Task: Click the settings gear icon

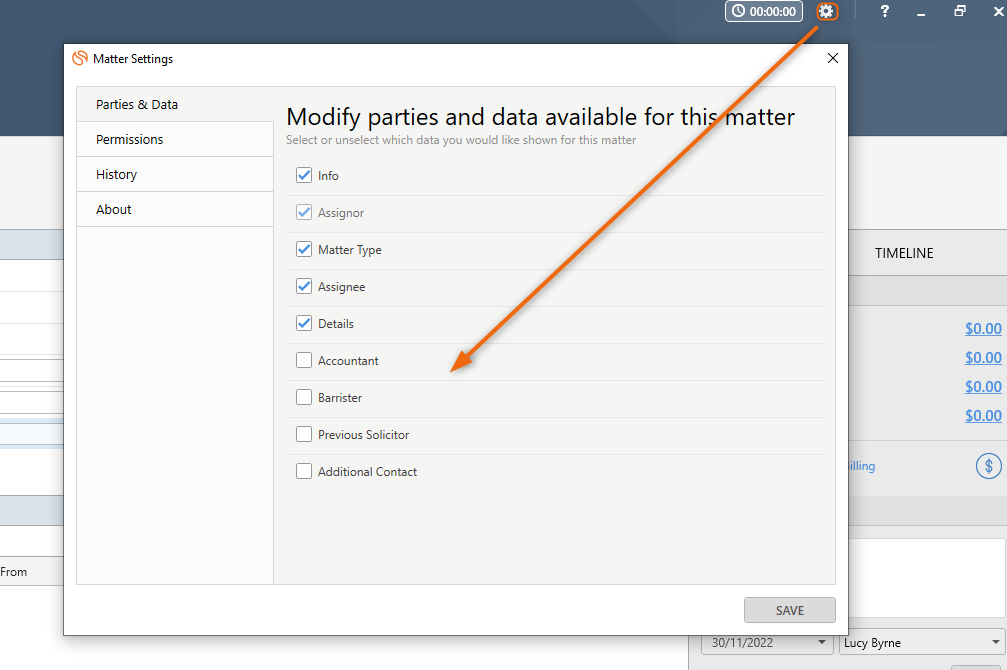Action: point(826,12)
